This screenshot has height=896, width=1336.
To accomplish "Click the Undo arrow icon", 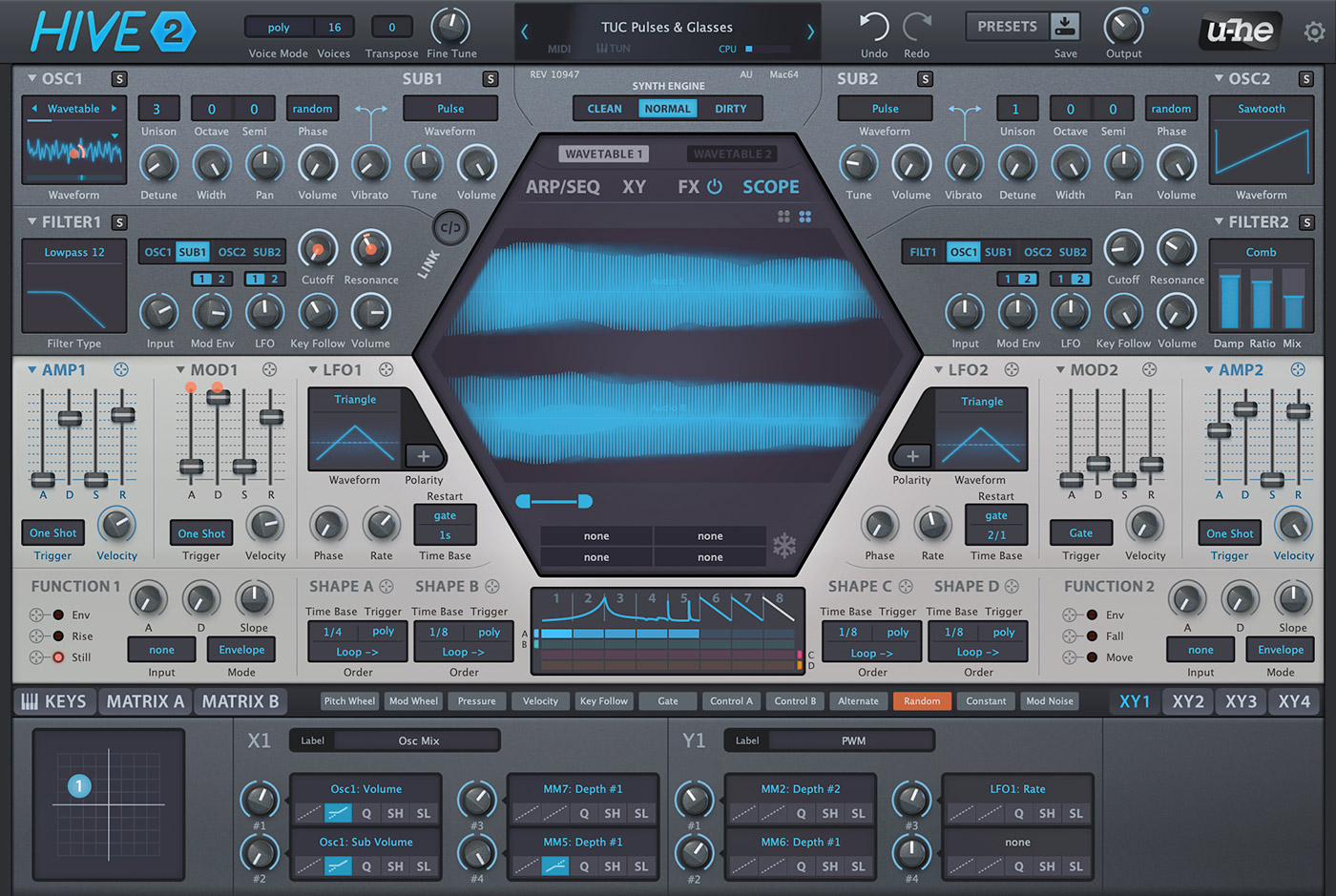I will point(873,27).
